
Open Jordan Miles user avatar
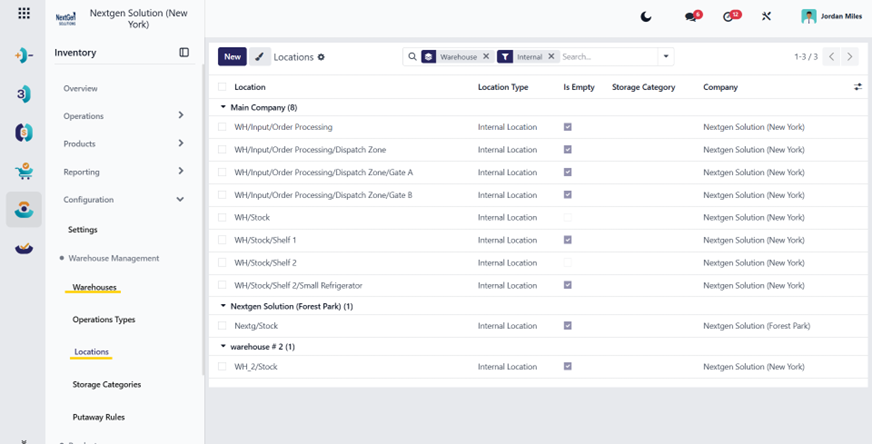point(808,16)
